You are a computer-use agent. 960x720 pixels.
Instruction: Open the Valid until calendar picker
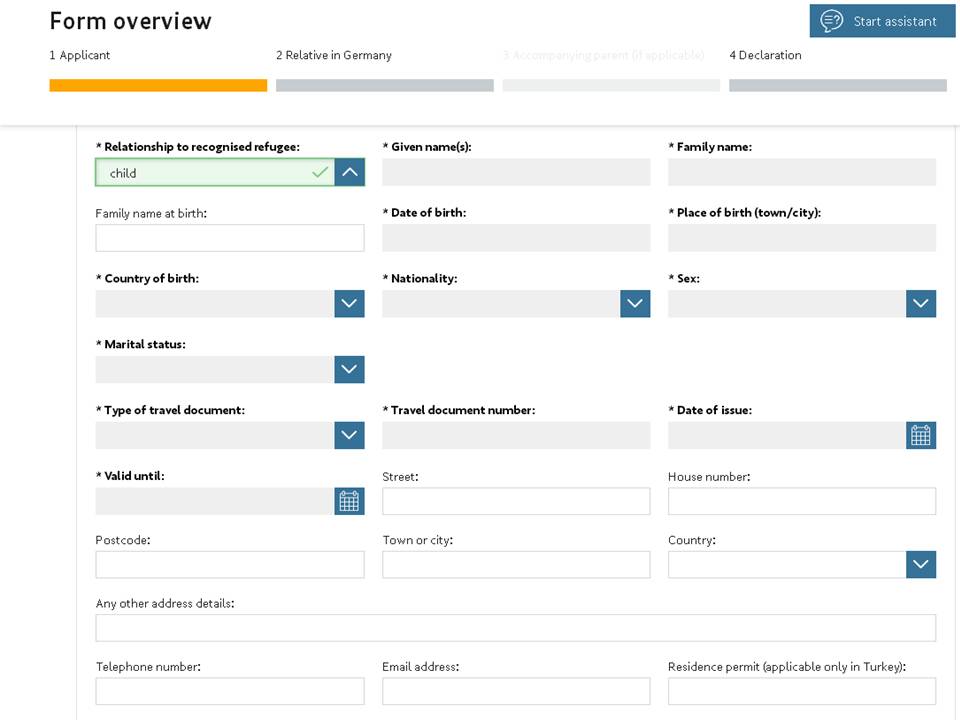tap(348, 500)
